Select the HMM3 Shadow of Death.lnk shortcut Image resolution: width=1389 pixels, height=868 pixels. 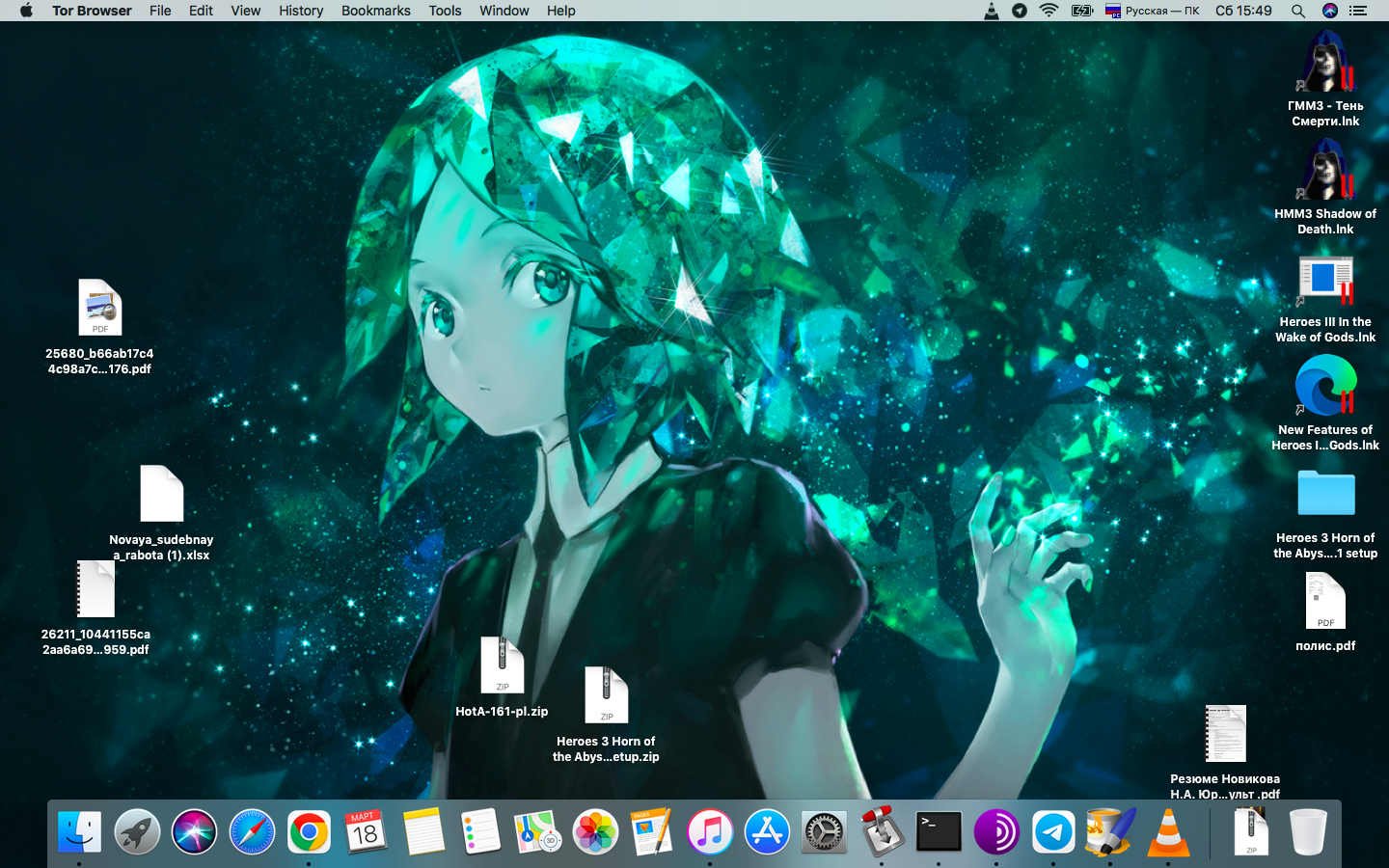click(x=1325, y=187)
